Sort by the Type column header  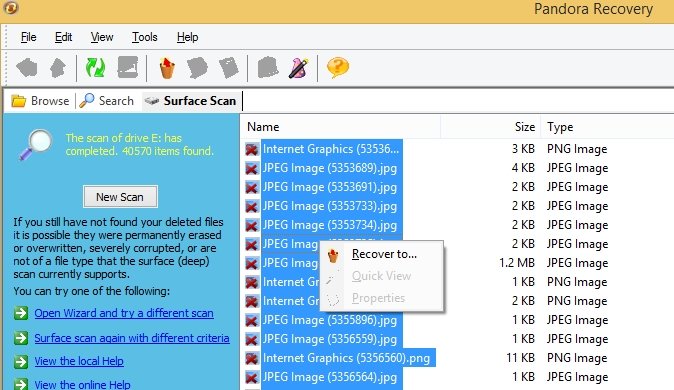point(560,127)
